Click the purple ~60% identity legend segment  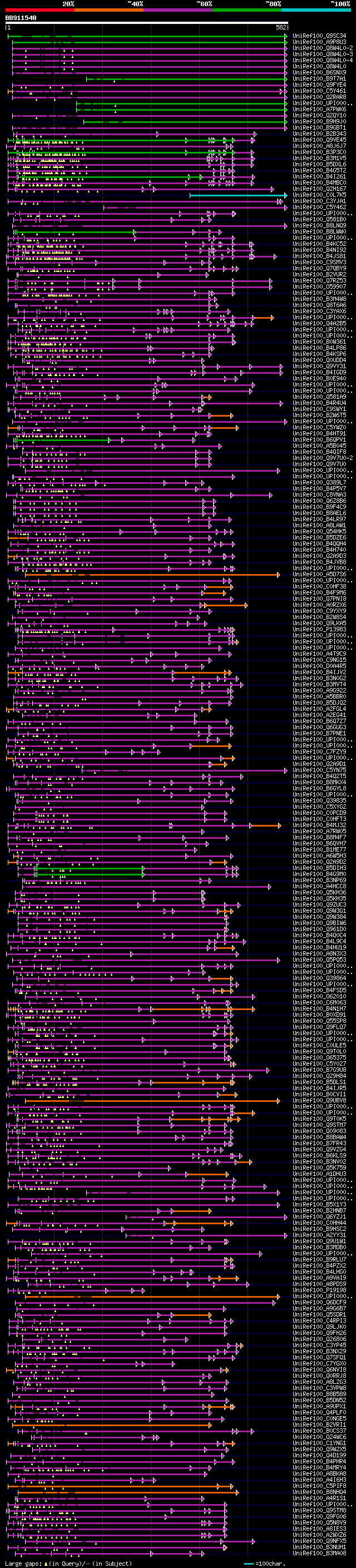(177, 10)
